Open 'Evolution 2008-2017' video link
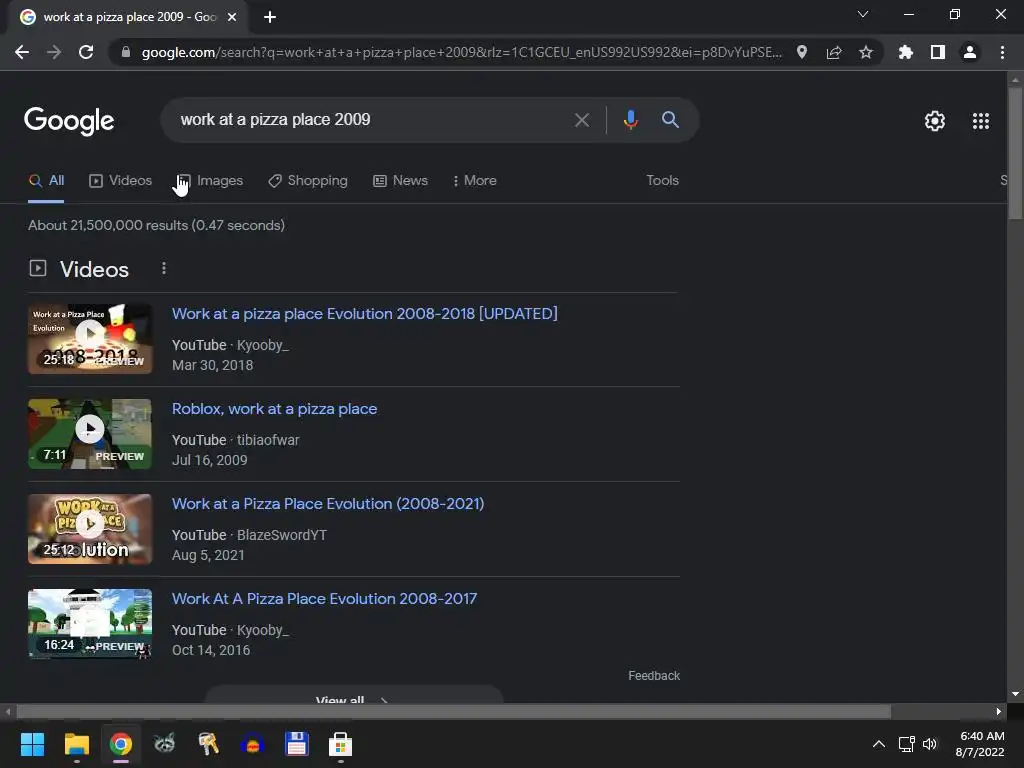The height and width of the screenshot is (768, 1024). point(325,599)
